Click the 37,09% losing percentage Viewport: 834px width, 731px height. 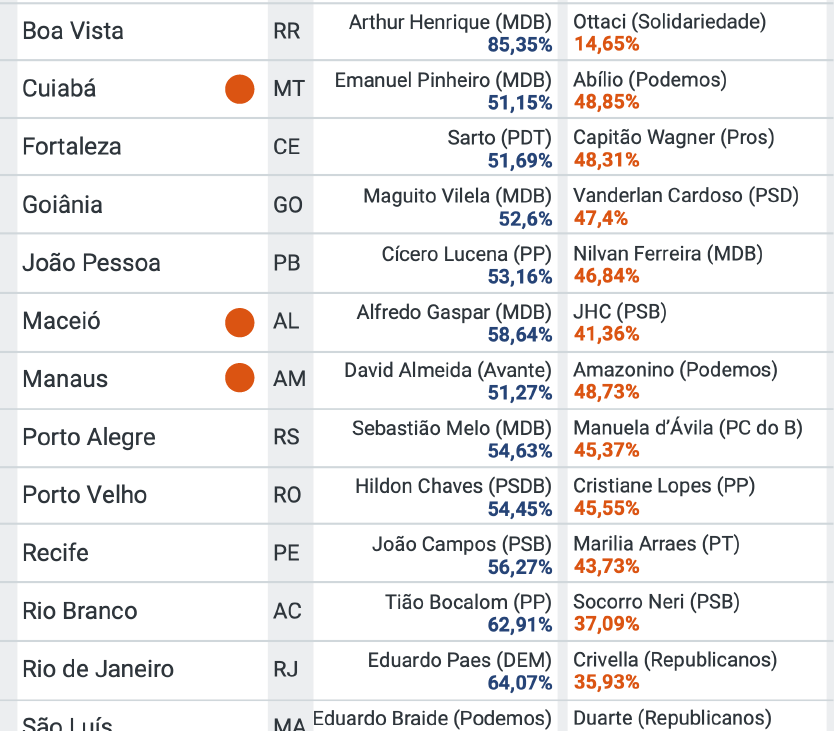click(x=606, y=624)
